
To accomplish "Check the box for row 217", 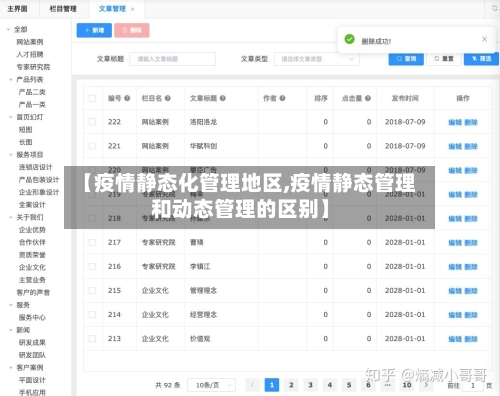I will coord(92,242).
